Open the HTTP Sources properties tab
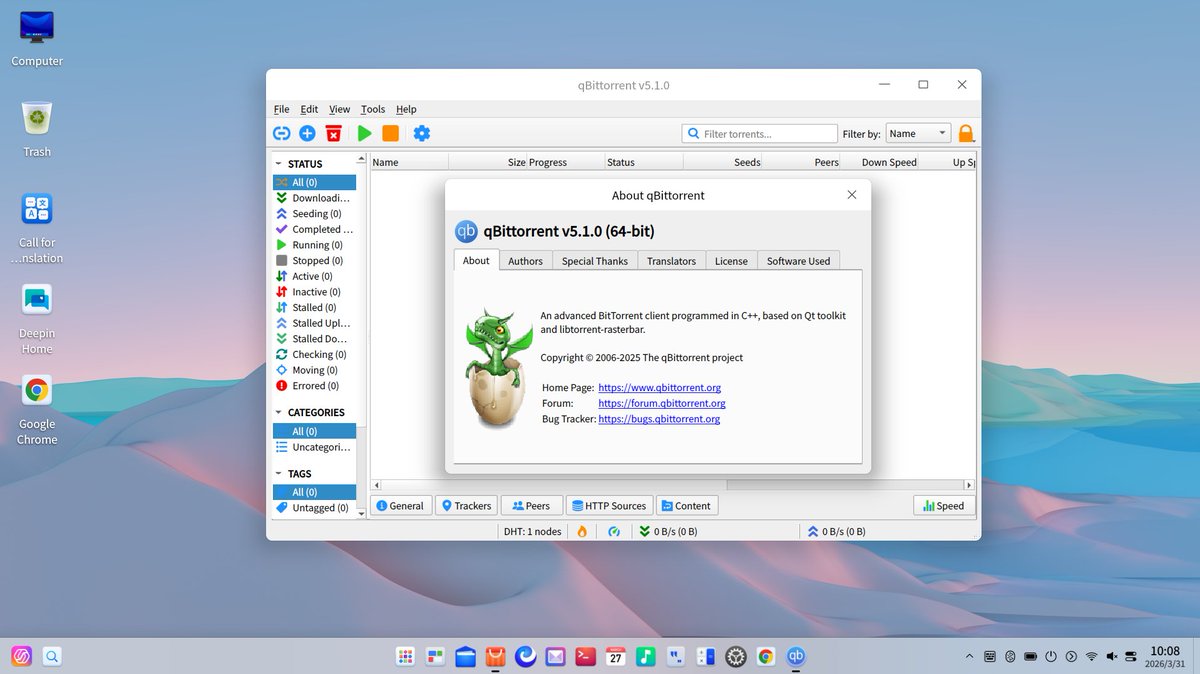The height and width of the screenshot is (674, 1200). click(x=610, y=506)
